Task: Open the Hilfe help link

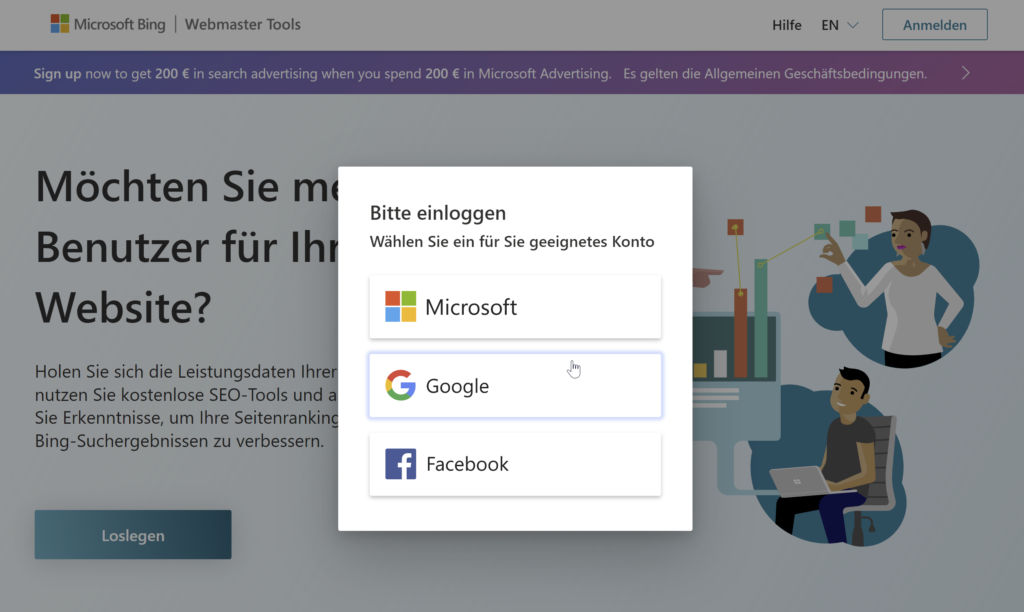Action: coord(786,25)
